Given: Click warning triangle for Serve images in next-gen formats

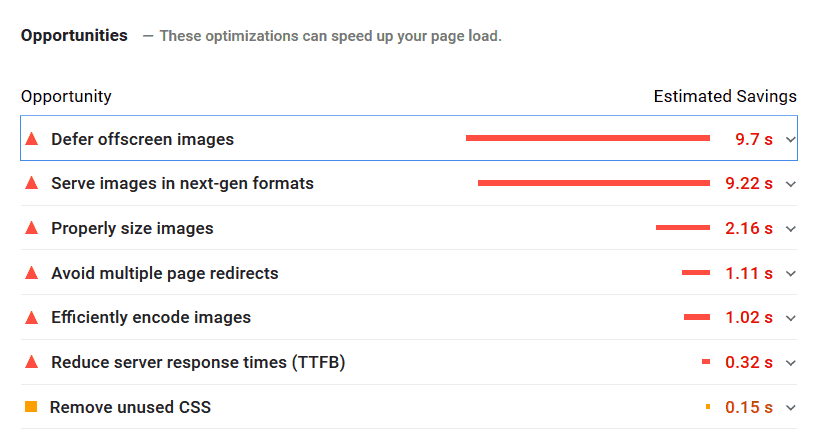Looking at the screenshot, I should click(32, 183).
